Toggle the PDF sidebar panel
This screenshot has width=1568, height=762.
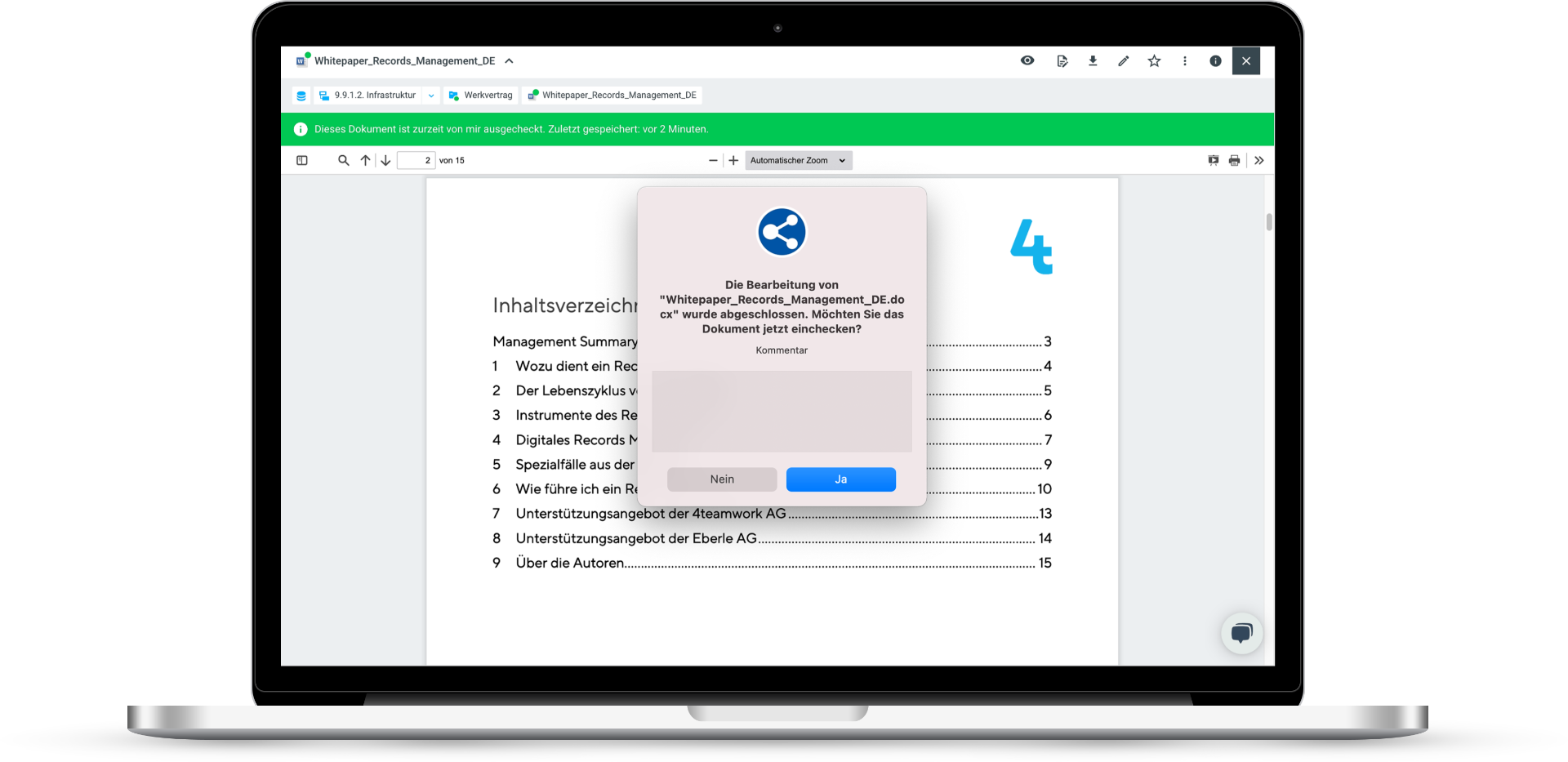click(301, 160)
